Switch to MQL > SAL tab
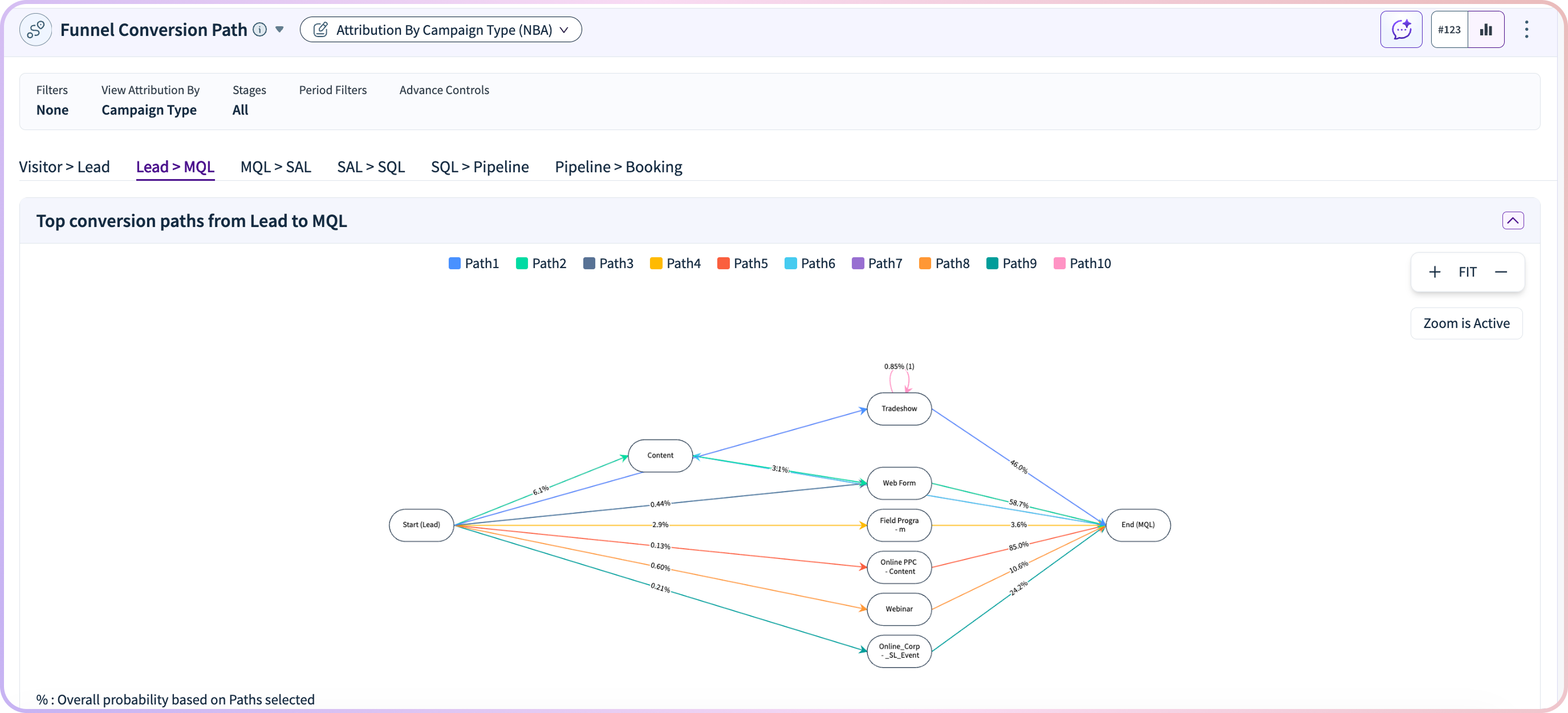 point(275,167)
